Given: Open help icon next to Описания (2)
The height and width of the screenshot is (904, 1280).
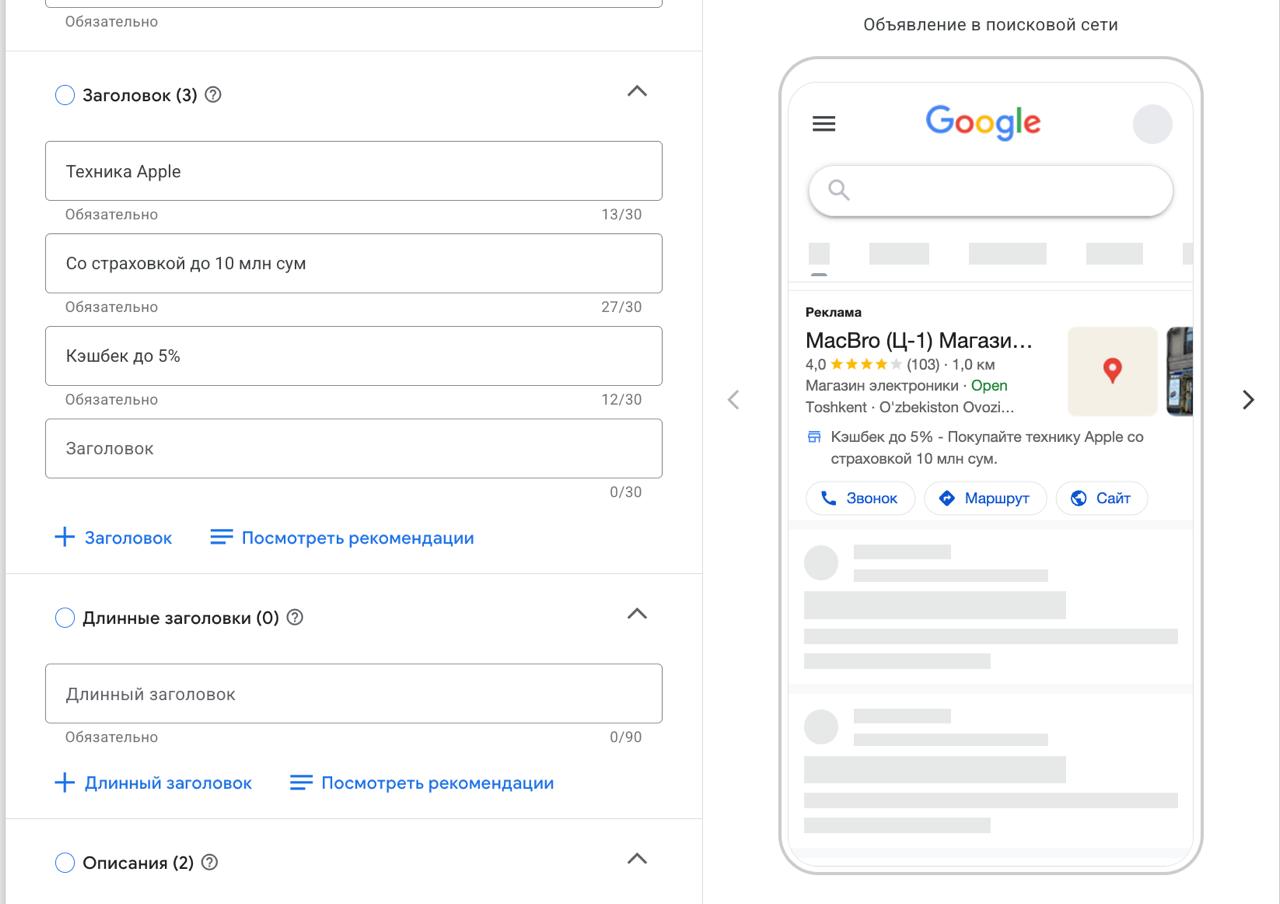Looking at the screenshot, I should click(210, 862).
